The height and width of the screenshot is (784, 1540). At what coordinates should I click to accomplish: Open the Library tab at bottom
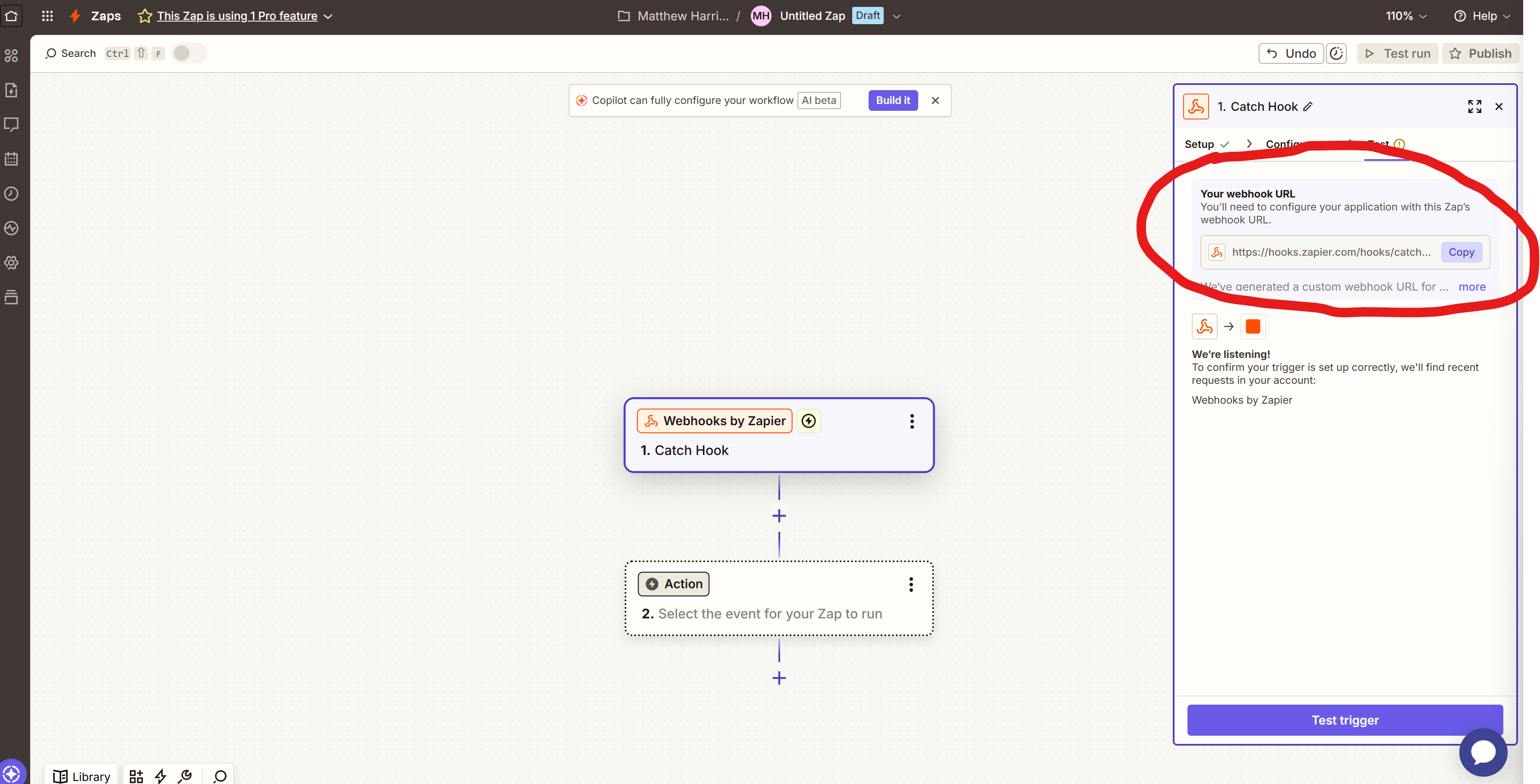click(x=82, y=776)
